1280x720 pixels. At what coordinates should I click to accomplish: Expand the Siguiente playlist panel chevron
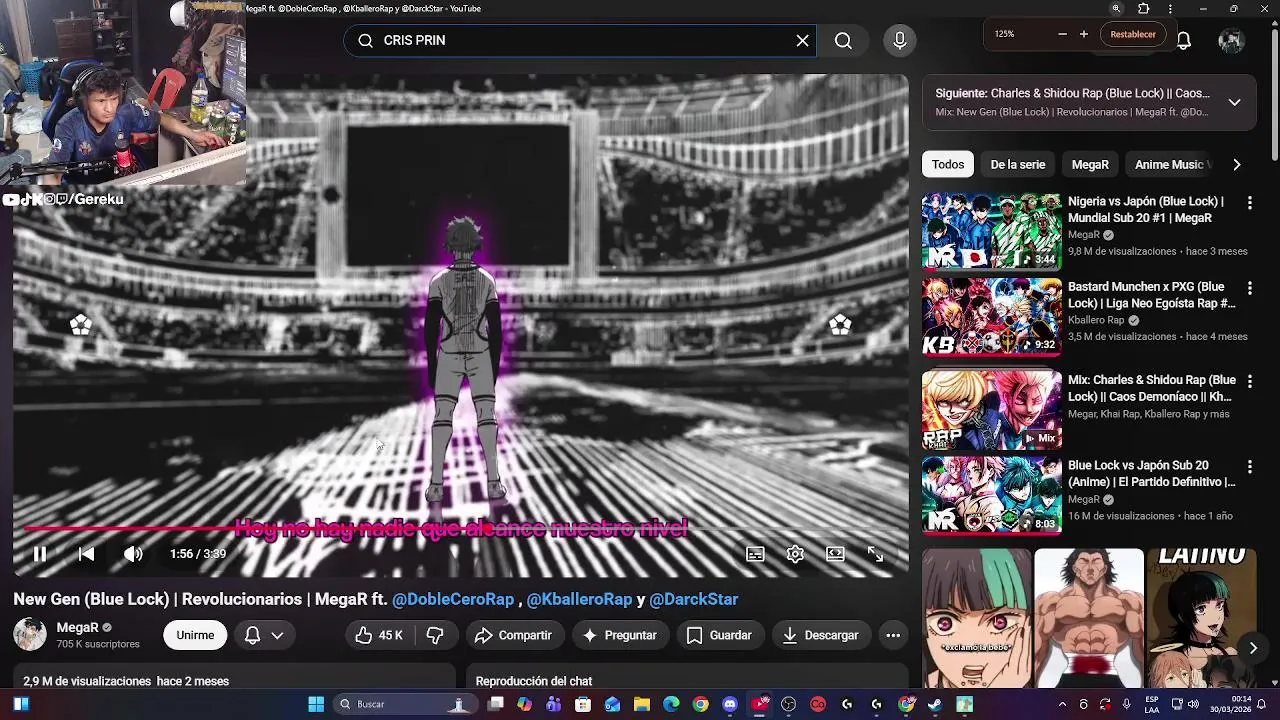tap(1235, 102)
